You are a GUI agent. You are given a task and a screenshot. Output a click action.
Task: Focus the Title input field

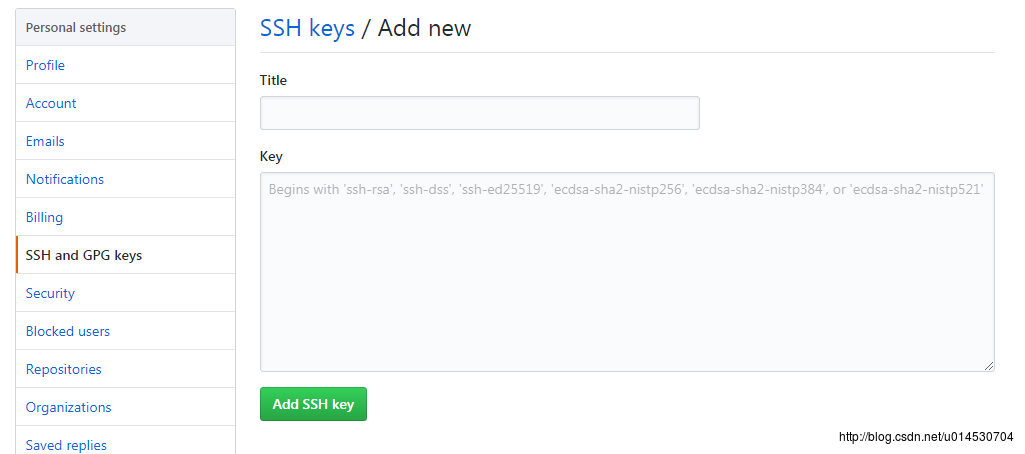click(x=479, y=113)
